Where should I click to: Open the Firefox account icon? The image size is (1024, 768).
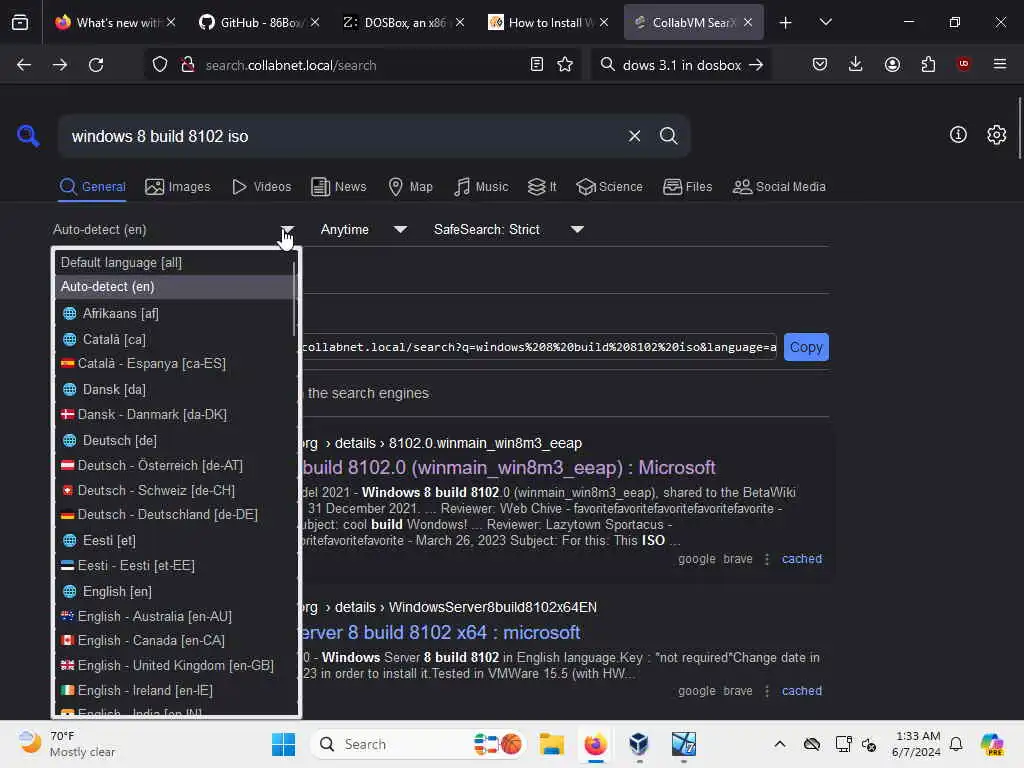tap(892, 65)
